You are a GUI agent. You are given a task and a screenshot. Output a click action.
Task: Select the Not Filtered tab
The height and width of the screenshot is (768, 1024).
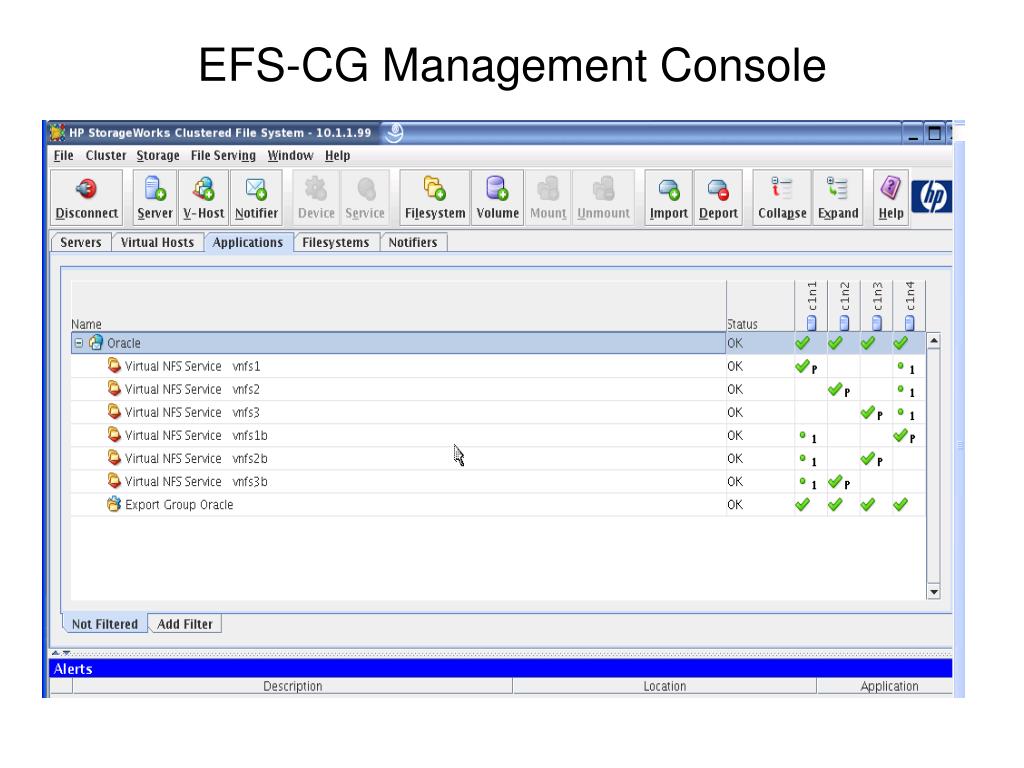coord(105,624)
